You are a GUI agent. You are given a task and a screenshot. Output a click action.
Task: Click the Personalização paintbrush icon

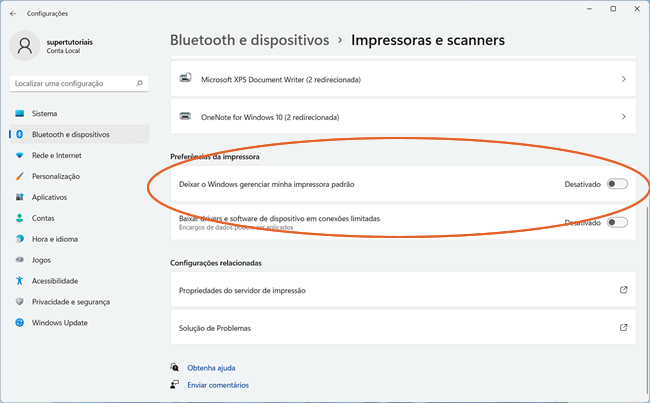(19, 176)
